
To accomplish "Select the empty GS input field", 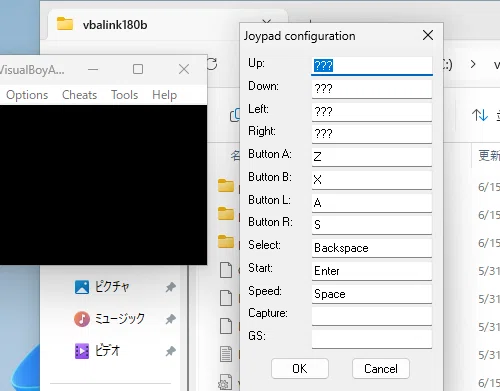I will [372, 339].
